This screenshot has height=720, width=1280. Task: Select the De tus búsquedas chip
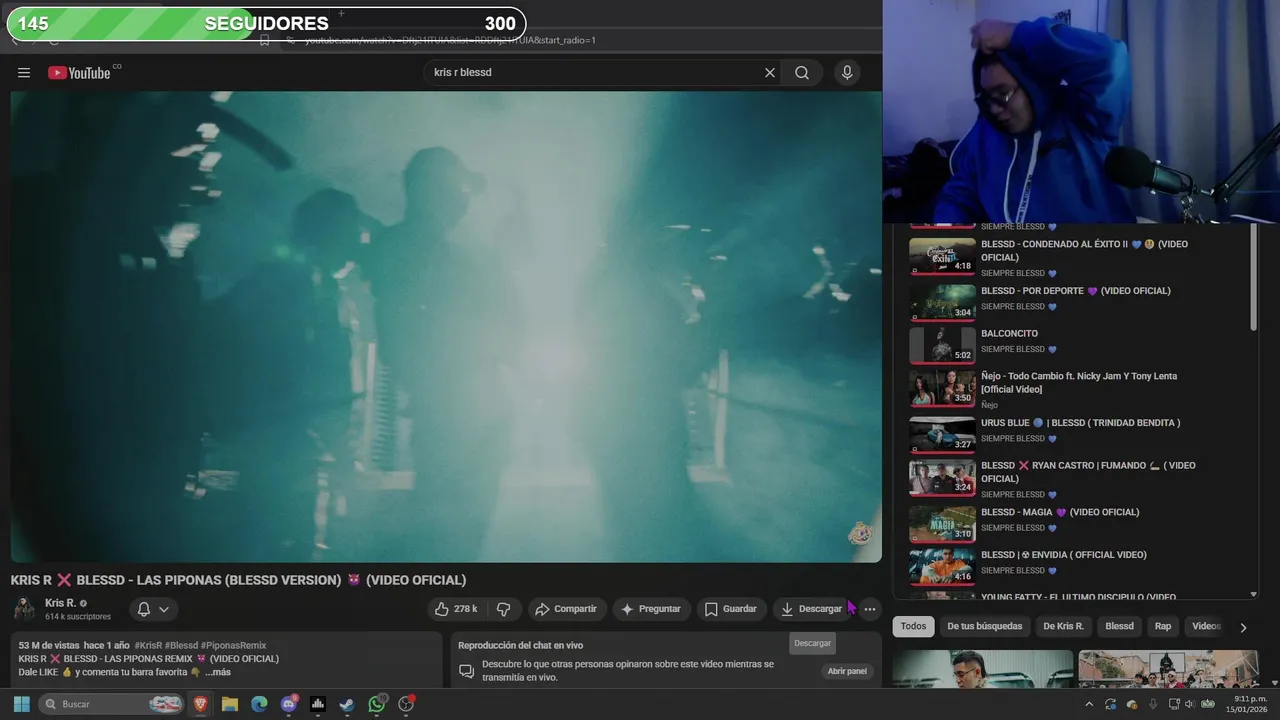[x=985, y=626]
